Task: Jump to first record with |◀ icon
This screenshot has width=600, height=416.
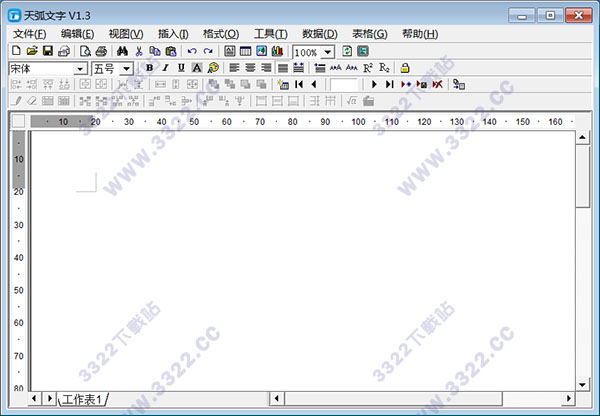Action: [299, 84]
